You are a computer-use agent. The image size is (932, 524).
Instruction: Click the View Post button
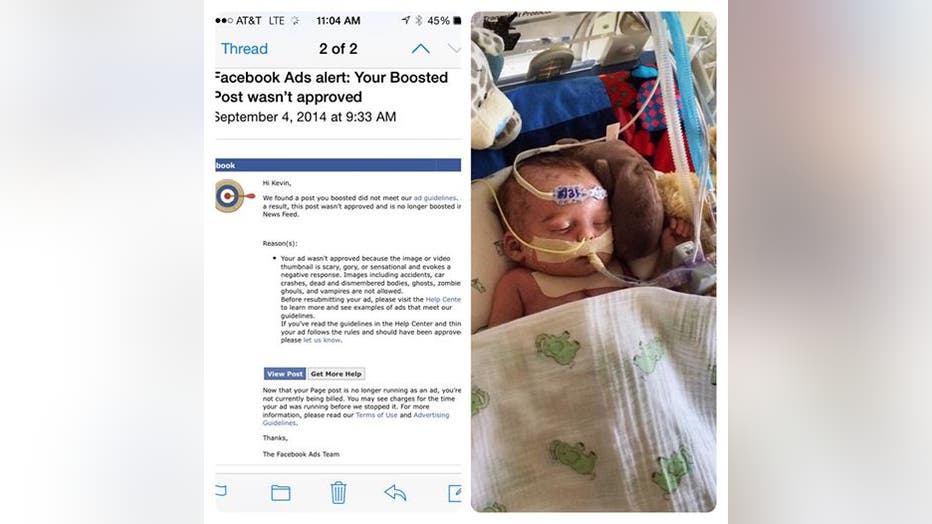[285, 374]
